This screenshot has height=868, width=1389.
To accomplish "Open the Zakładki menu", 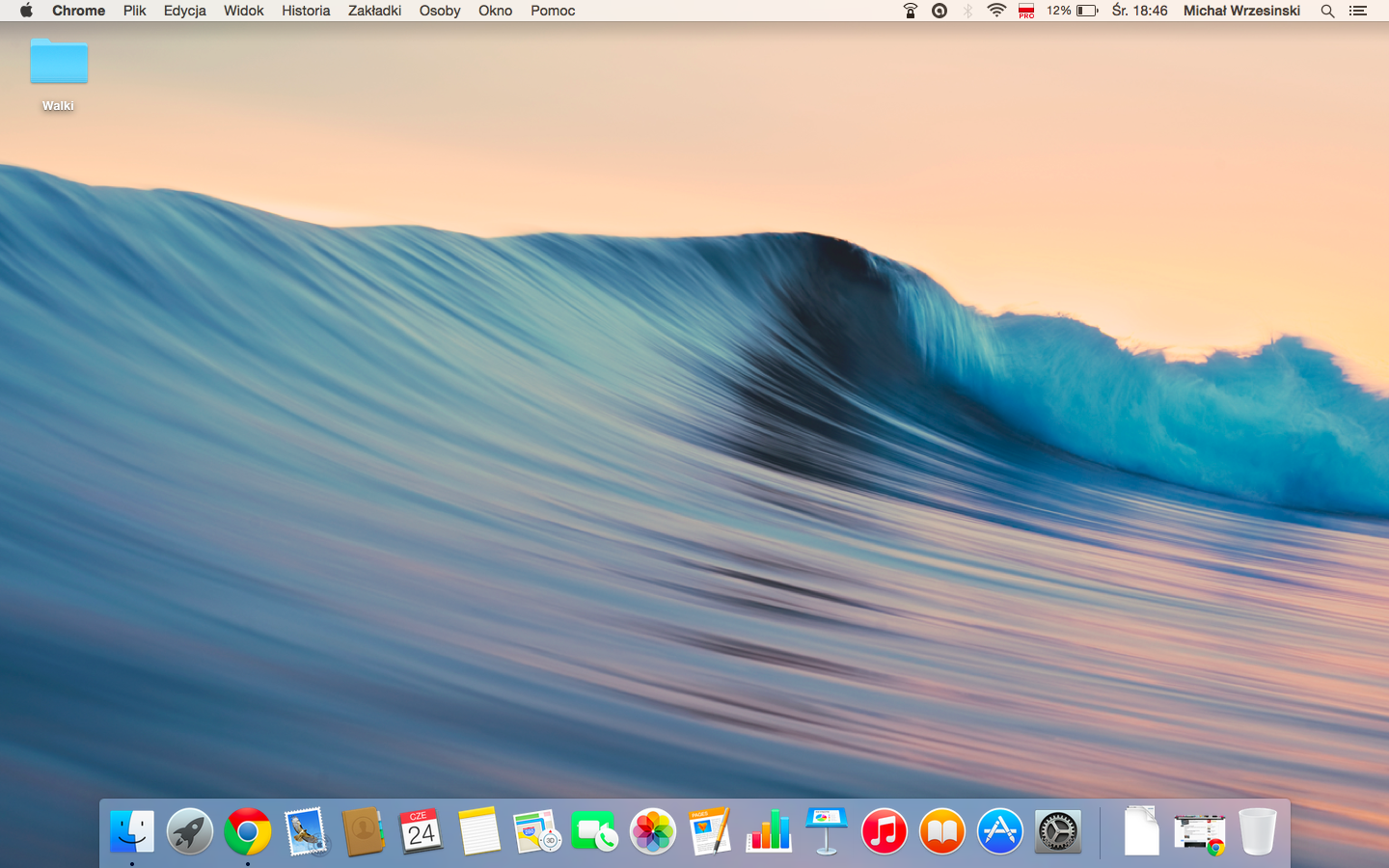I will point(375,11).
